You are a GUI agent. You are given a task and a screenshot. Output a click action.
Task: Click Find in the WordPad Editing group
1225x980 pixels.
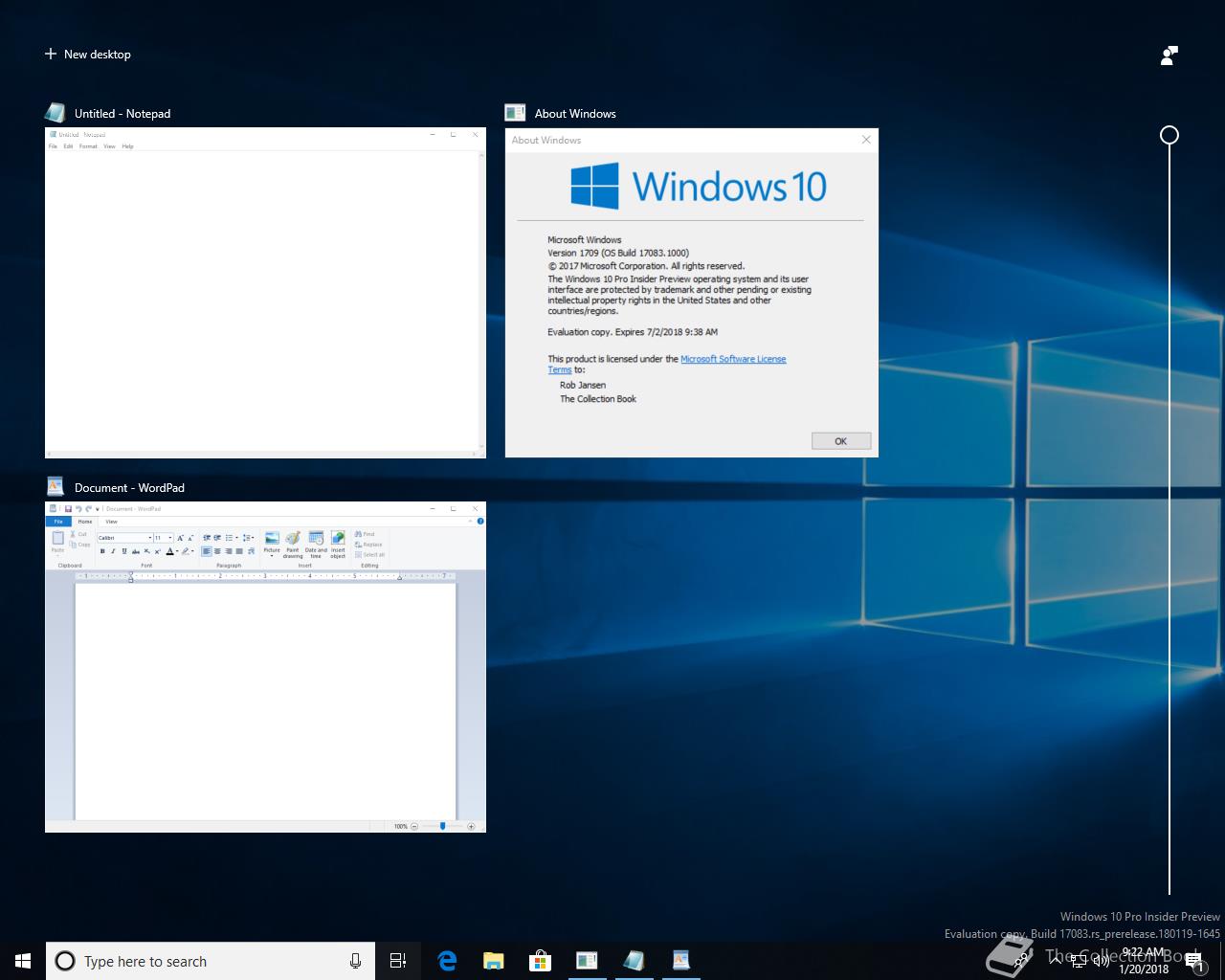pyautogui.click(x=363, y=534)
